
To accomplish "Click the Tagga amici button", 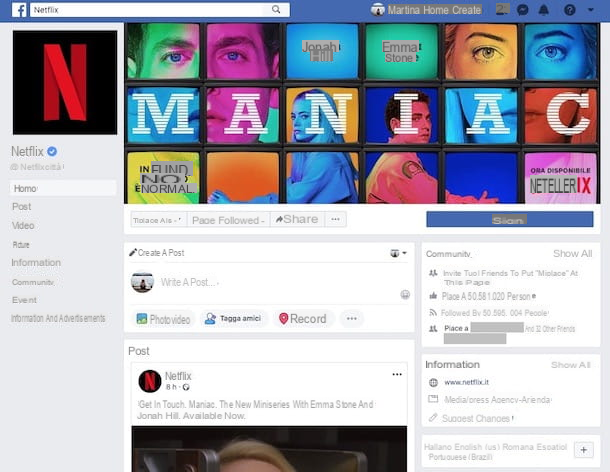I will pos(233,319).
